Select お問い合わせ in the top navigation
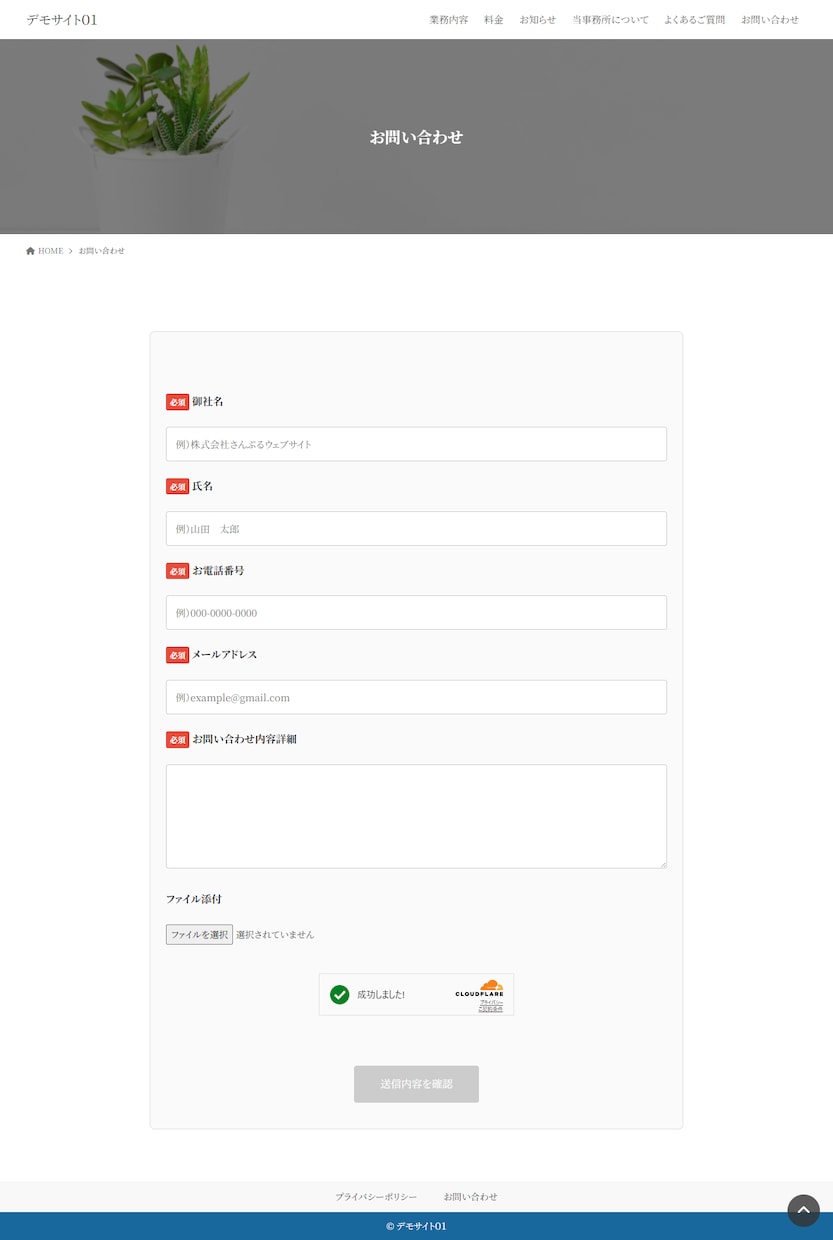Viewport: 833px width, 1240px height. [x=770, y=20]
